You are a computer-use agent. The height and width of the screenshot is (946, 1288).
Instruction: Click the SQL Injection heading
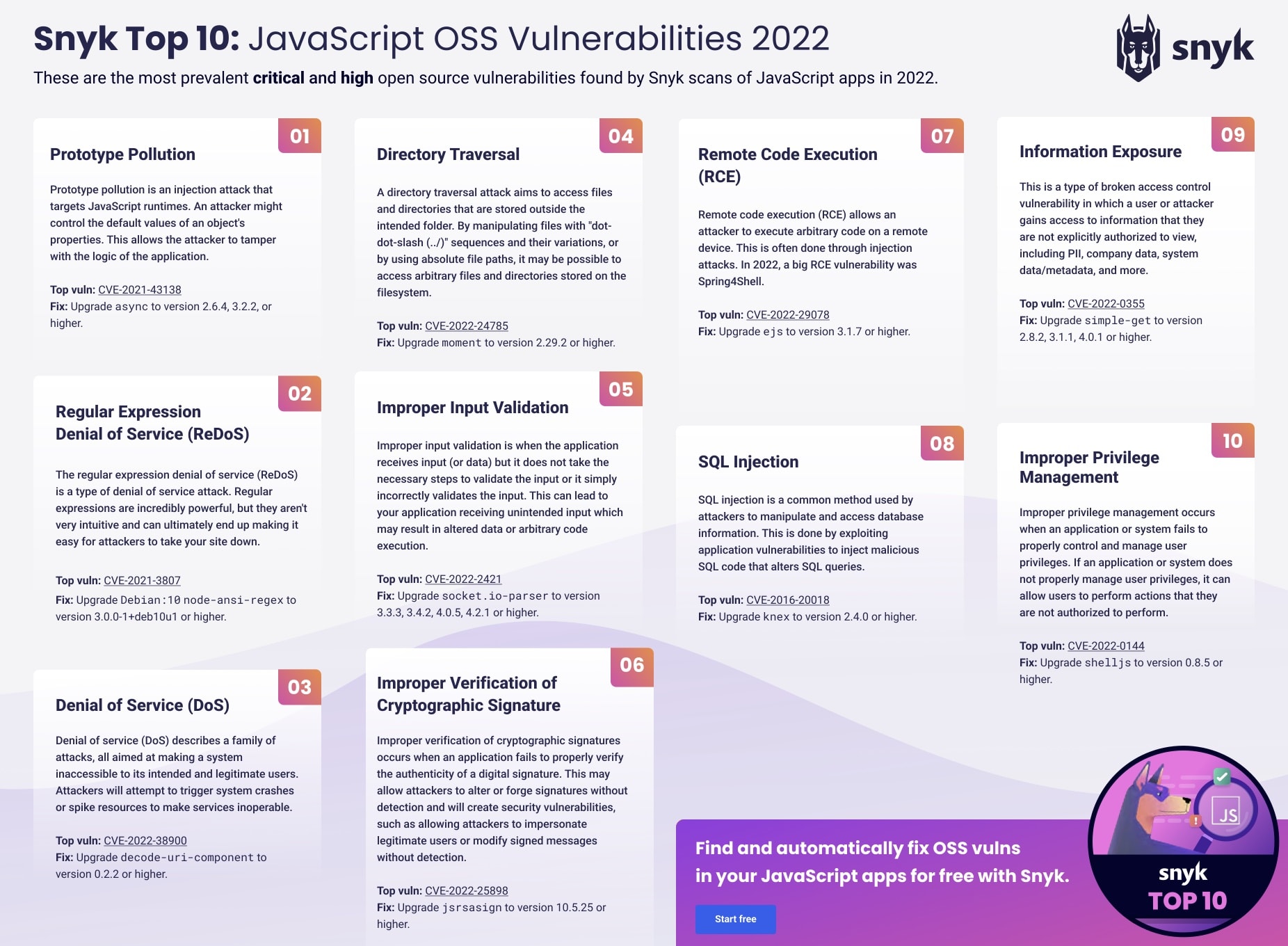click(x=748, y=462)
